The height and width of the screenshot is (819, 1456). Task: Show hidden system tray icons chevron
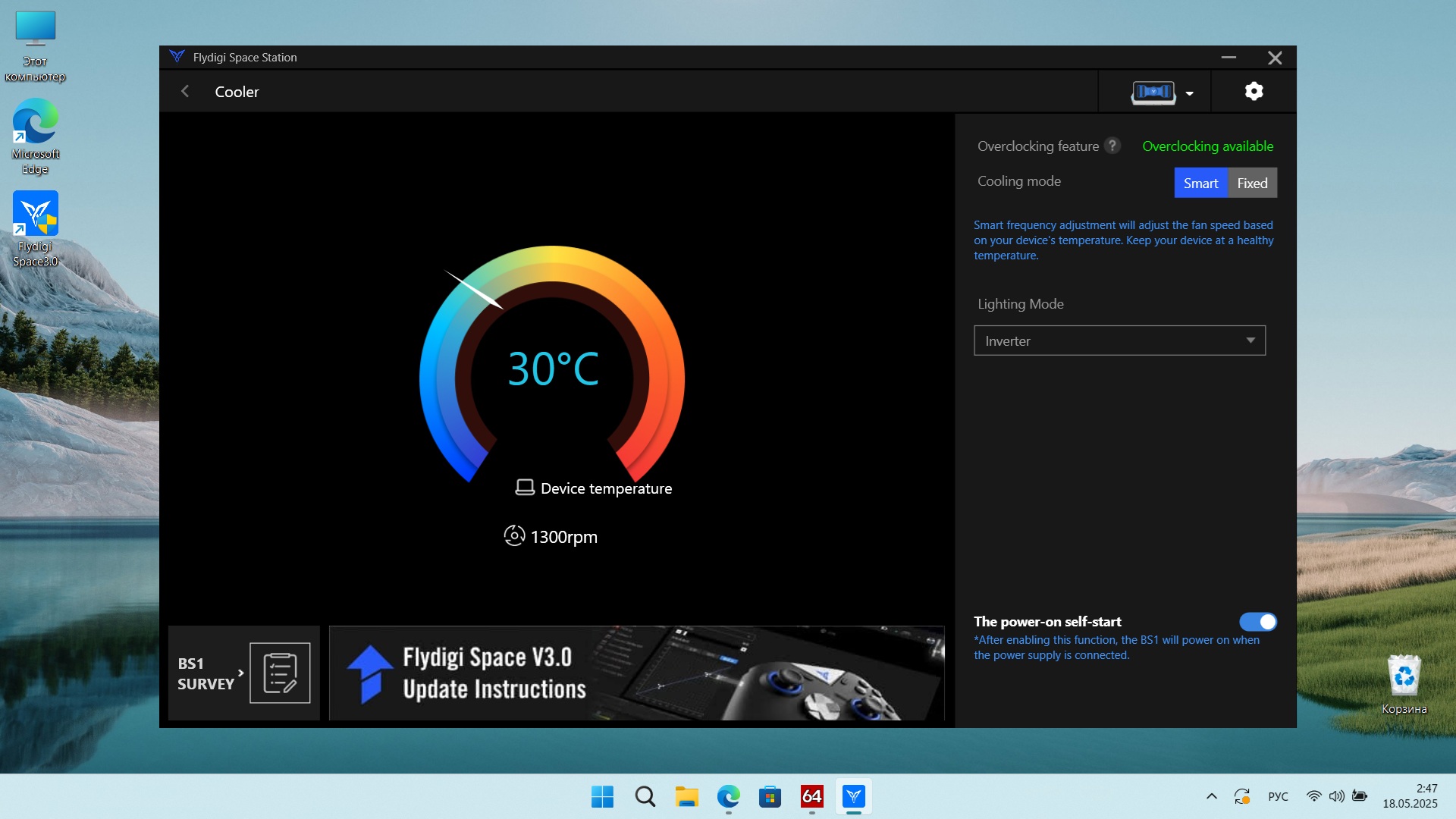(1211, 796)
